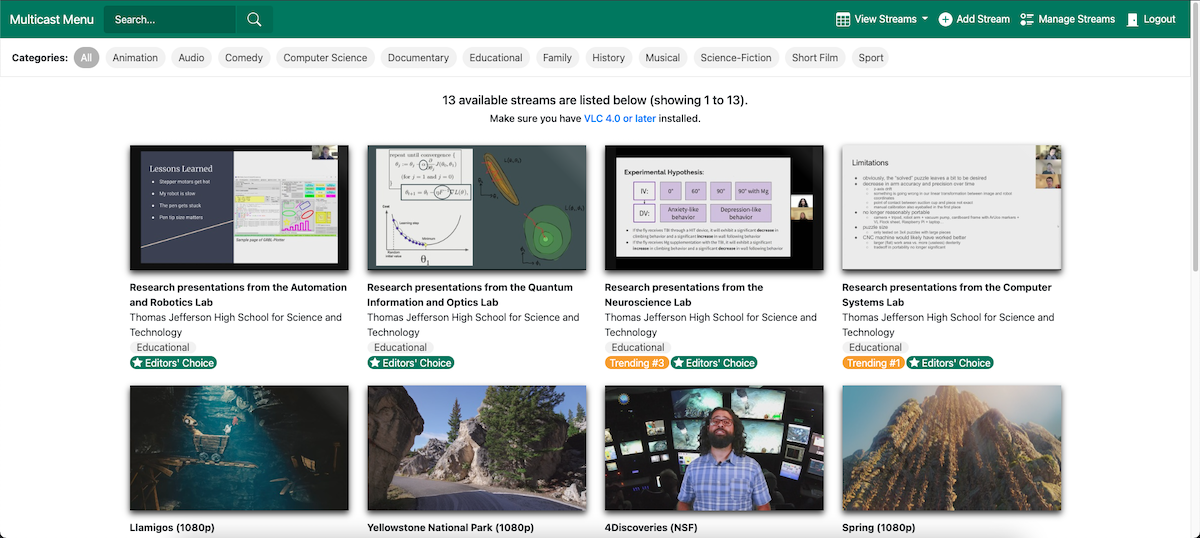
Task: Select the All category filter
Action: (86, 58)
